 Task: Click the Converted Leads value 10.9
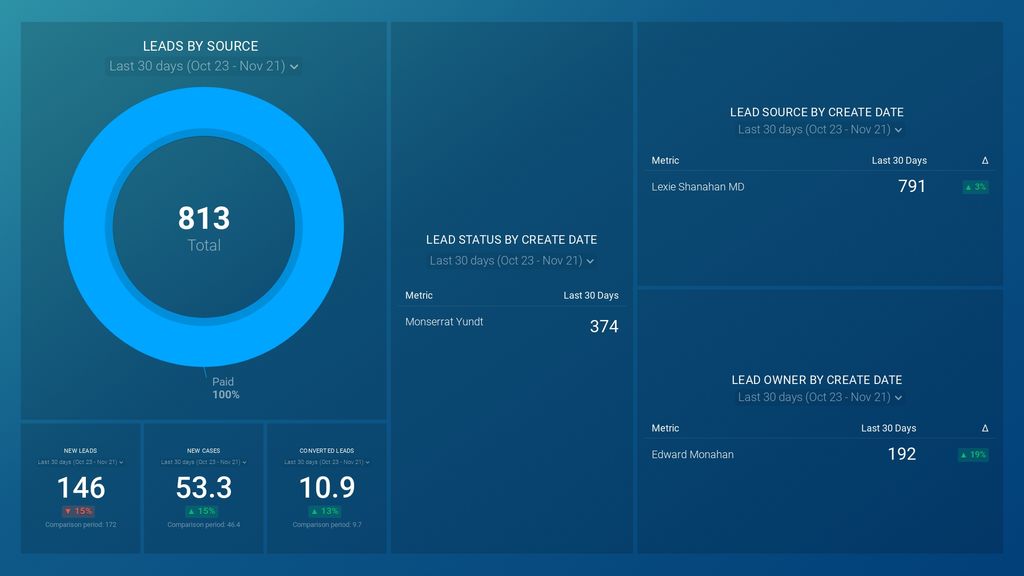point(327,488)
